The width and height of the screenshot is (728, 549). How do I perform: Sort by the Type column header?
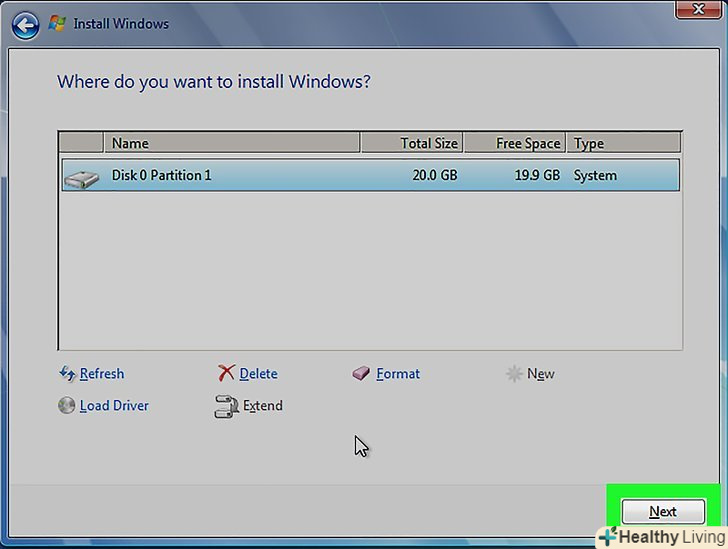tap(624, 143)
